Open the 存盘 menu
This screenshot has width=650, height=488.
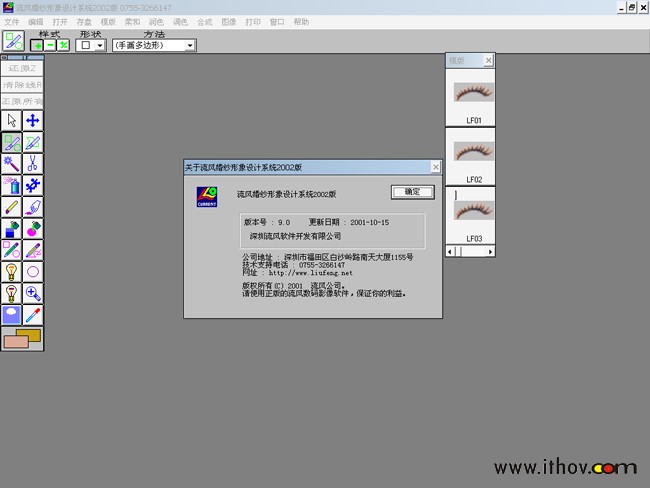pyautogui.click(x=84, y=22)
